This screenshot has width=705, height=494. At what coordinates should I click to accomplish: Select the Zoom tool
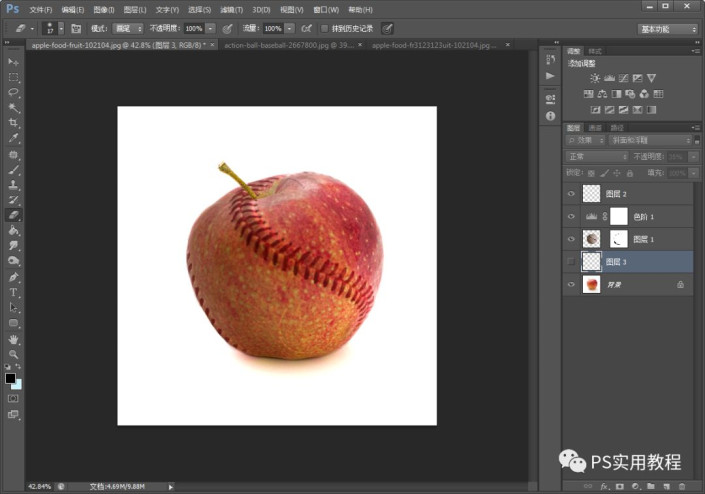pyautogui.click(x=13, y=355)
